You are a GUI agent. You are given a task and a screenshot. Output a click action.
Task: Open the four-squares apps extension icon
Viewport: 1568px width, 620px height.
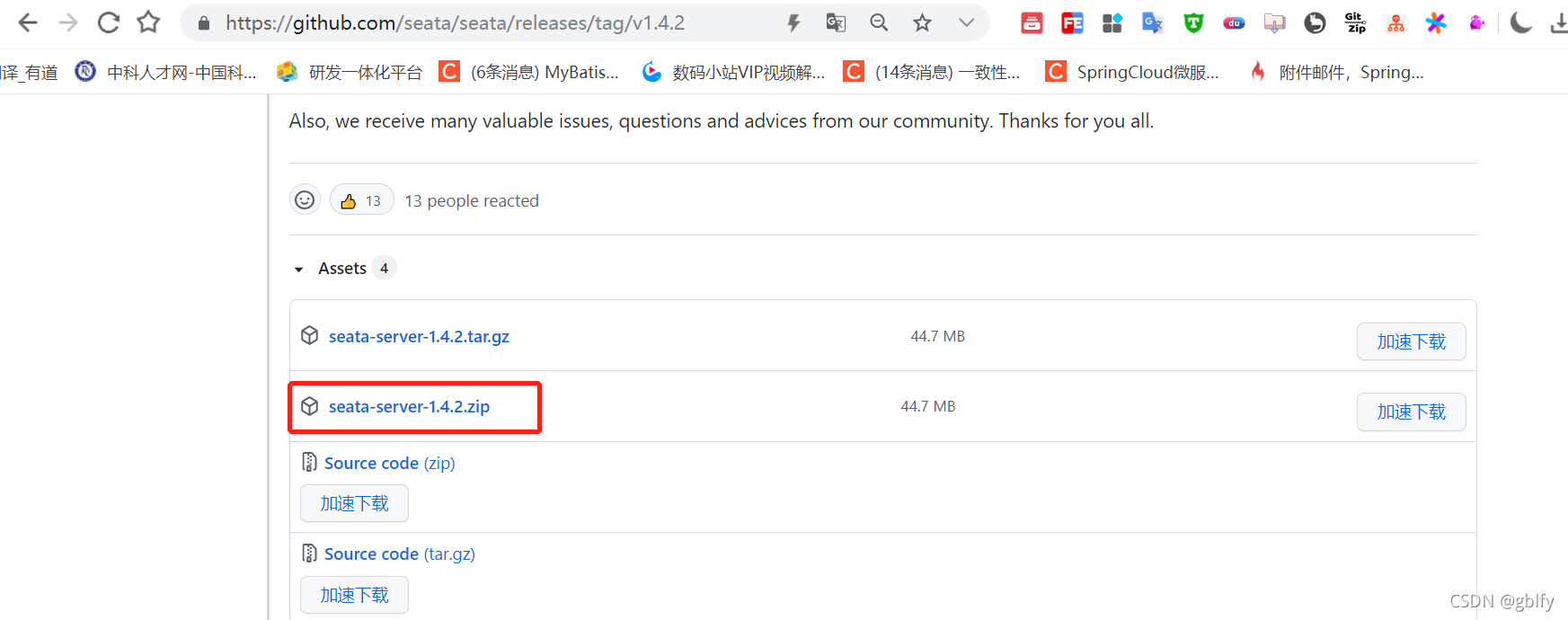(x=1112, y=23)
